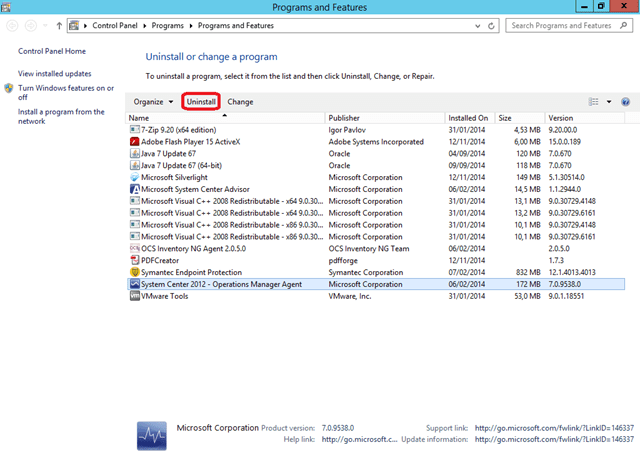Click the up arrow navigation icon
Viewport: 640px width, 455px height.
(59, 26)
